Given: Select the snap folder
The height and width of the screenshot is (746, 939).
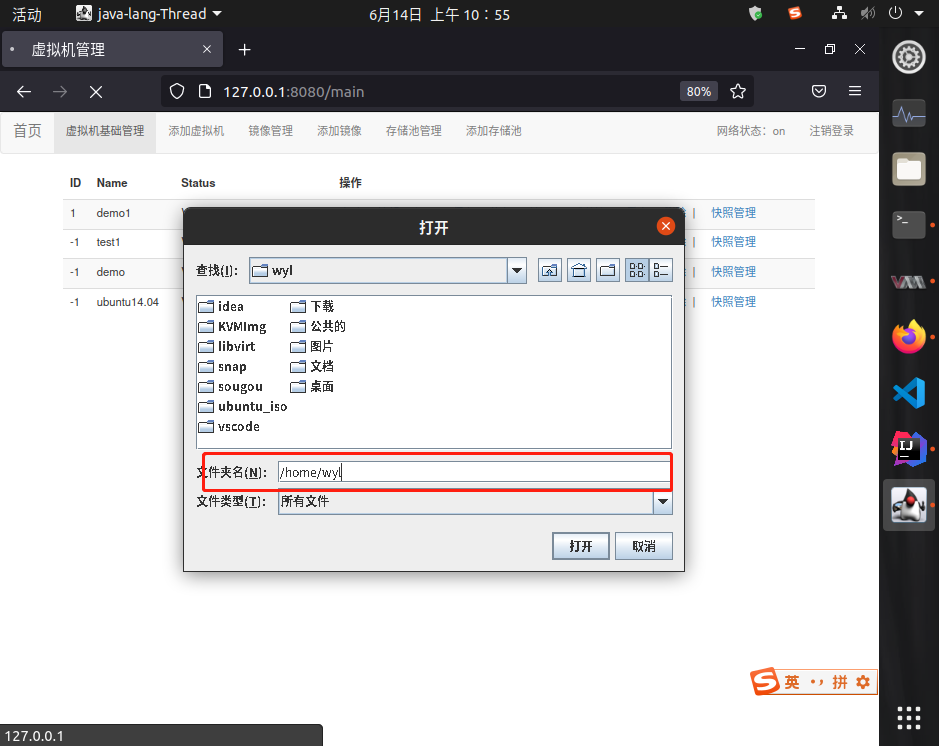Looking at the screenshot, I should (223, 367).
